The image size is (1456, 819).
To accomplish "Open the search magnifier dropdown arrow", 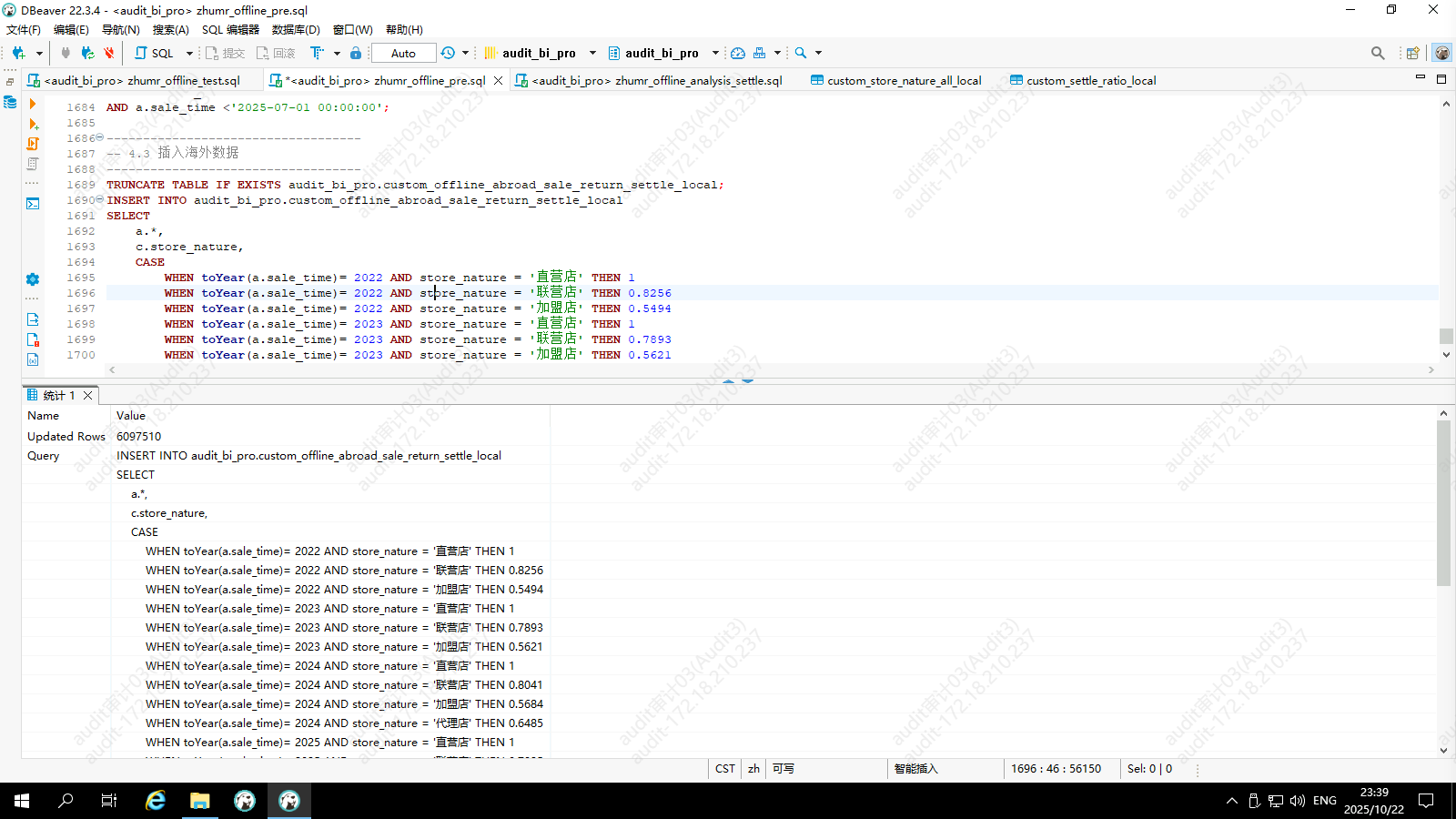I will point(818,53).
